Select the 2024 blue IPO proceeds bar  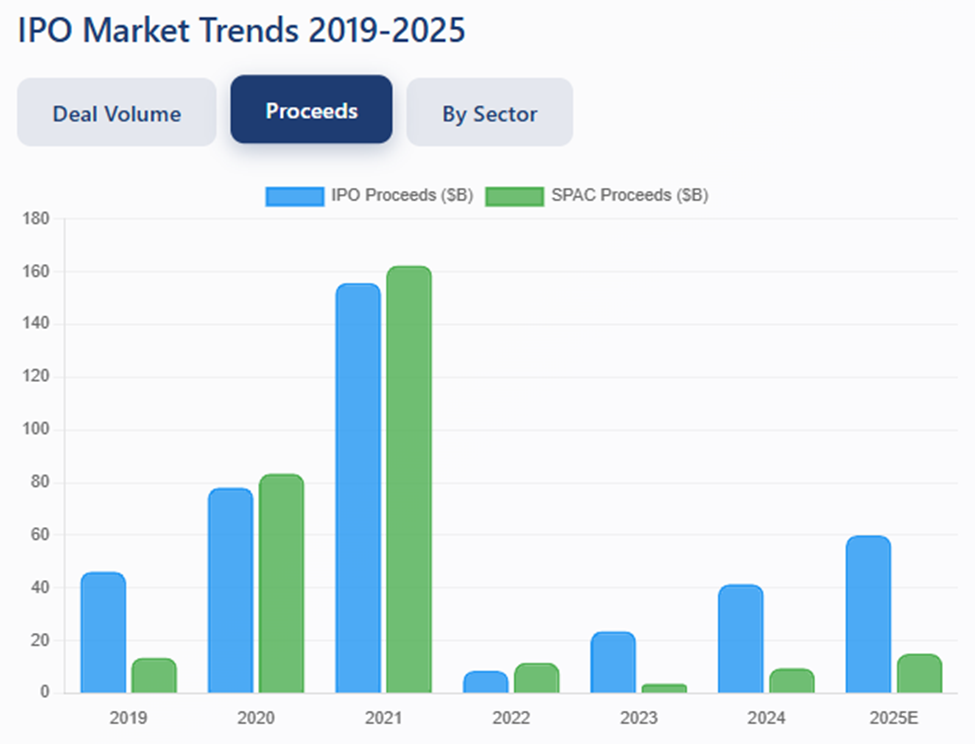pos(741,639)
